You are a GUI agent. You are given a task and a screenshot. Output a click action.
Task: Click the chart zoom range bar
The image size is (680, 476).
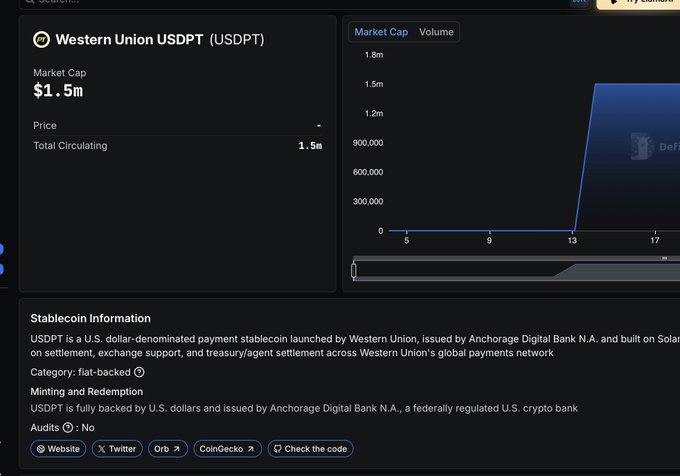click(x=517, y=270)
